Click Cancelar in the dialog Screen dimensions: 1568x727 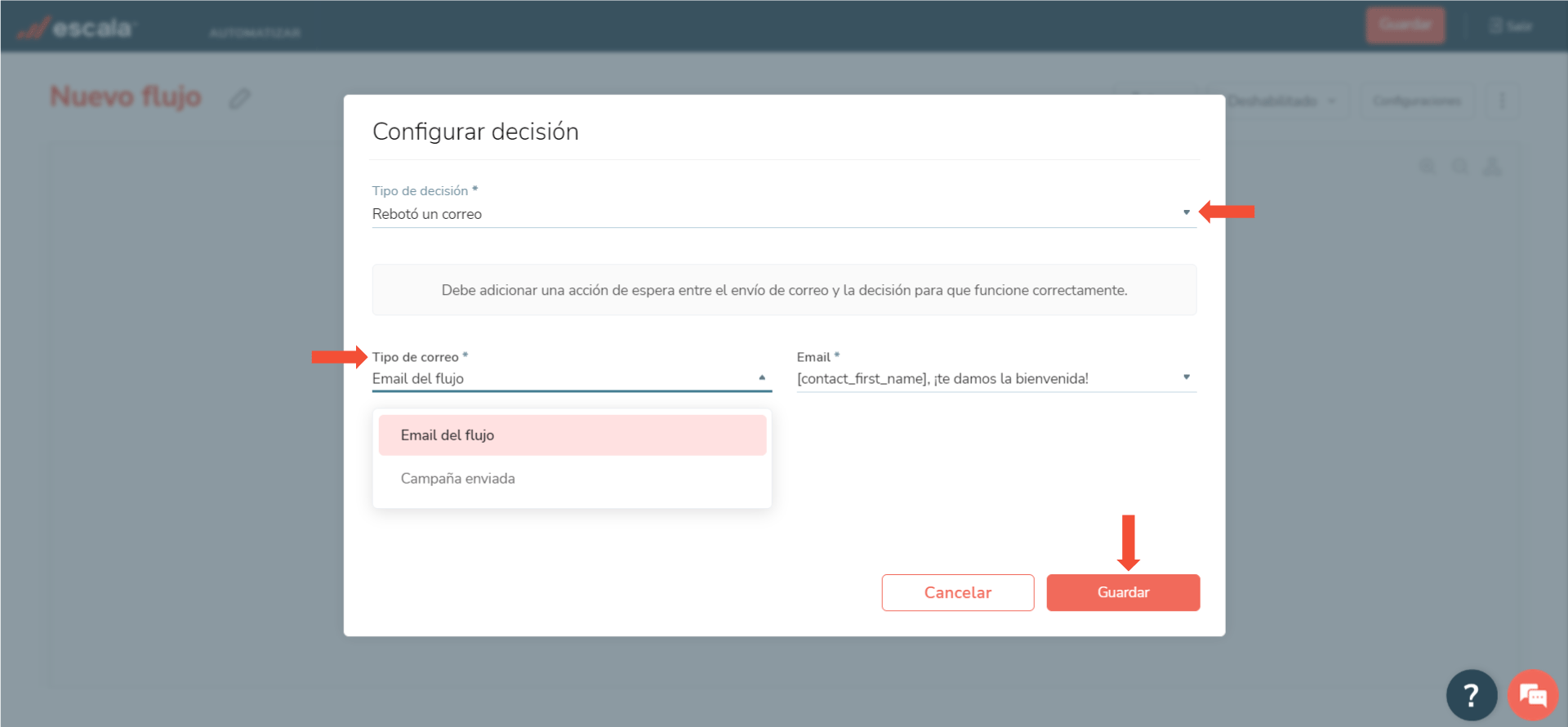point(958,592)
